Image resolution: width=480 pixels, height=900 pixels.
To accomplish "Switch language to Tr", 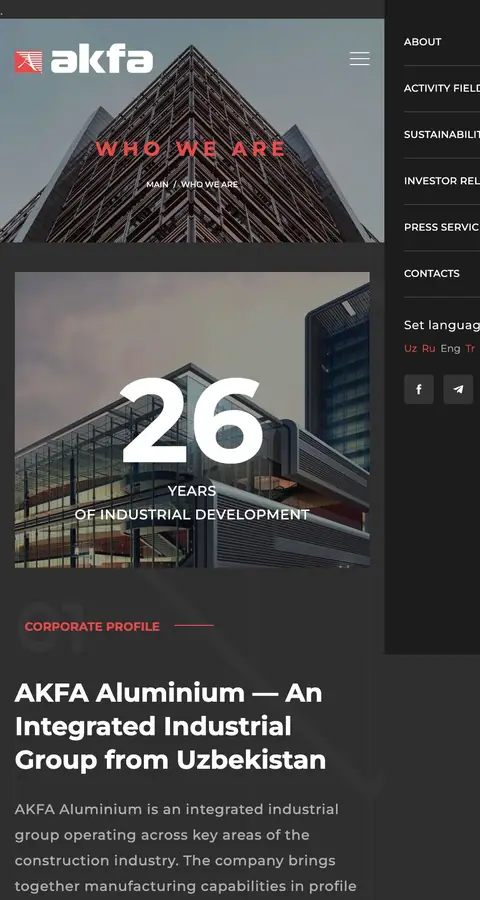I will pos(470,348).
